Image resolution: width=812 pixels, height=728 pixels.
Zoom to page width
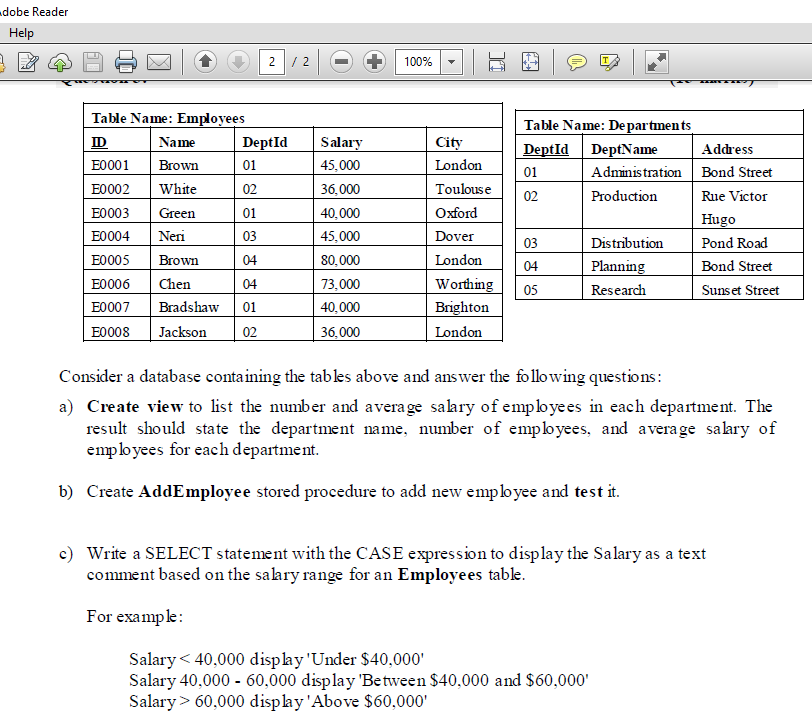click(496, 61)
